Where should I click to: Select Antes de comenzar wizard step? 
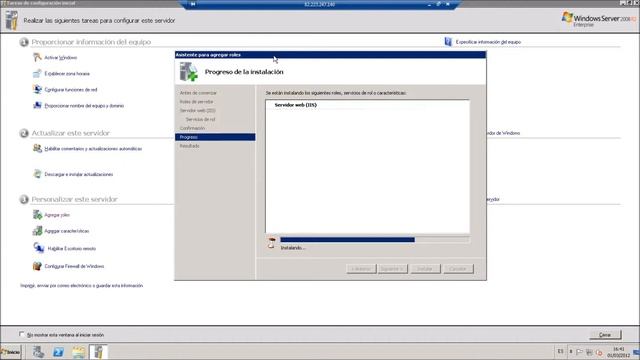click(x=198, y=93)
